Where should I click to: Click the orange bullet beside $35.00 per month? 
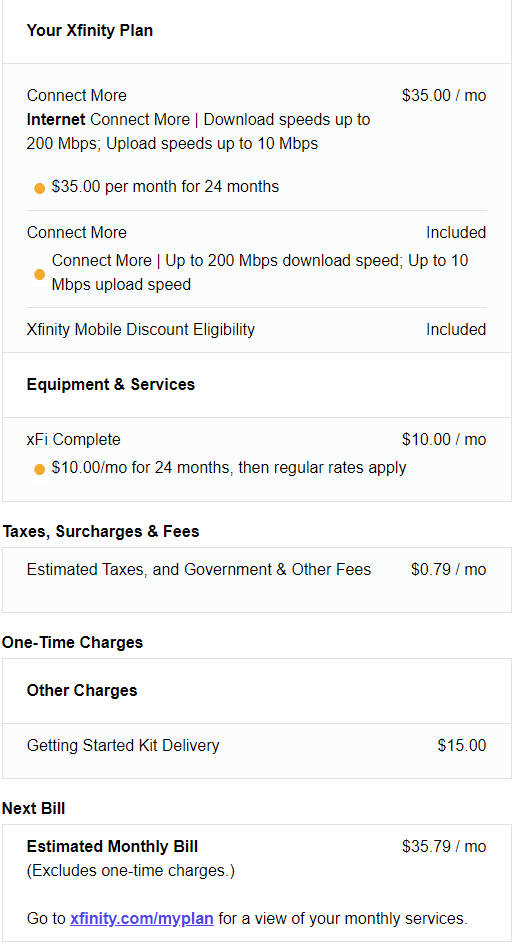pos(40,188)
